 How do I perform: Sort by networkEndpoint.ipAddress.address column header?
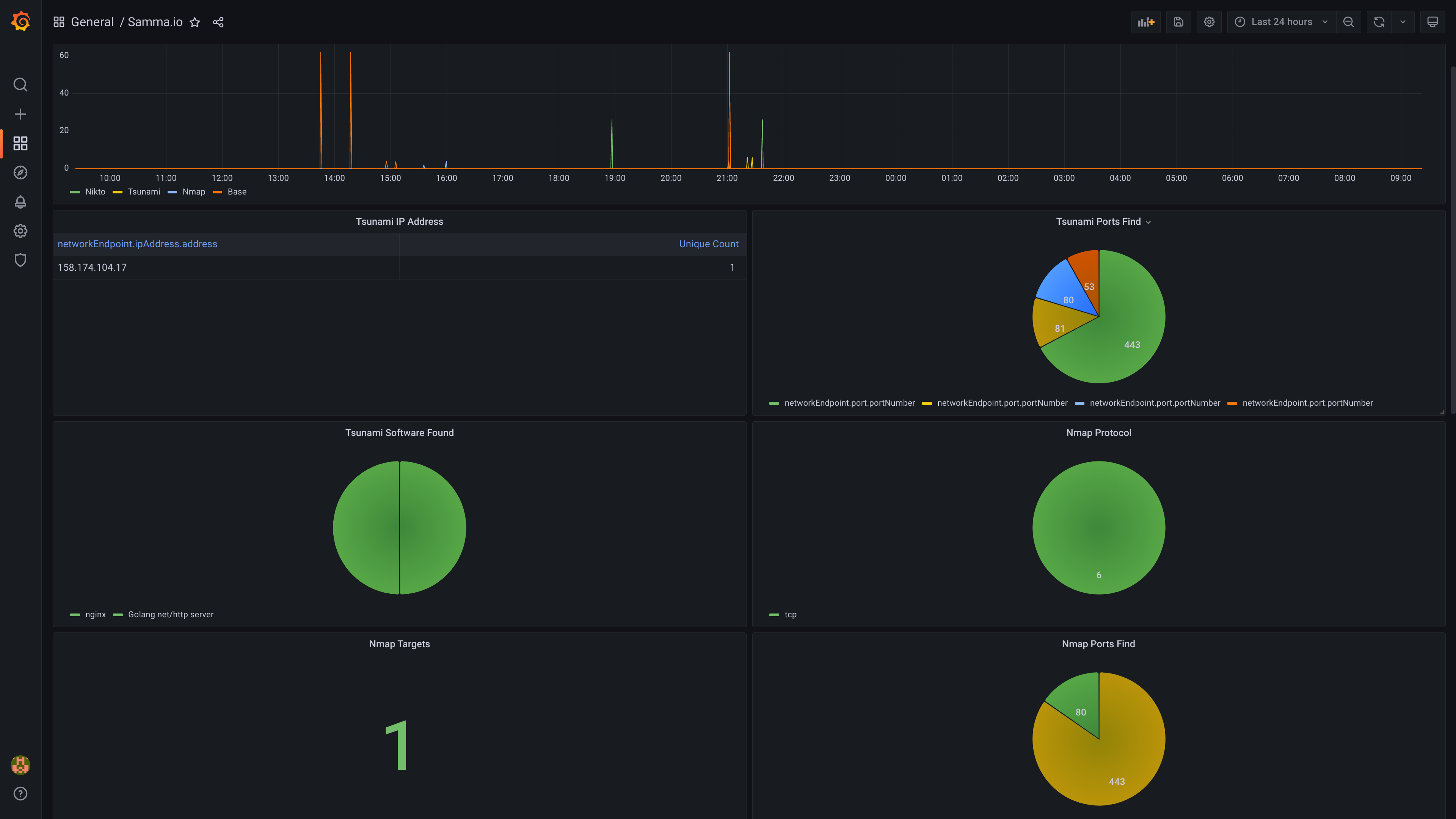[x=137, y=243]
